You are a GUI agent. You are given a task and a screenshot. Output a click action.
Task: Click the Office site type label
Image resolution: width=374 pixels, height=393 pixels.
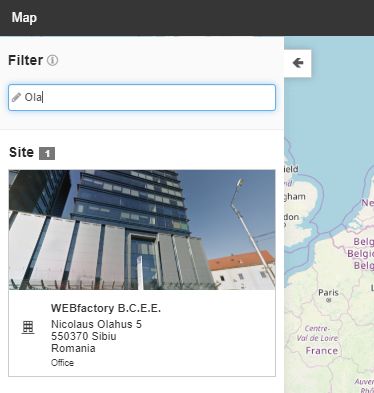tap(62, 363)
